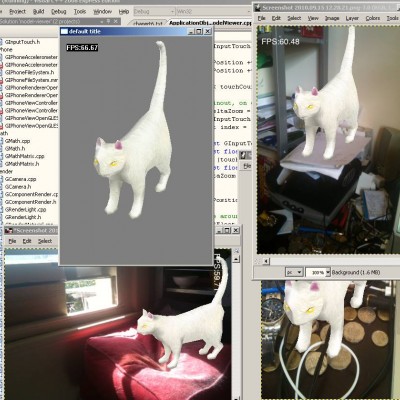This screenshot has height=400, width=400.
Task: Click the Background (1.6 MB) status text
Action: (356, 272)
